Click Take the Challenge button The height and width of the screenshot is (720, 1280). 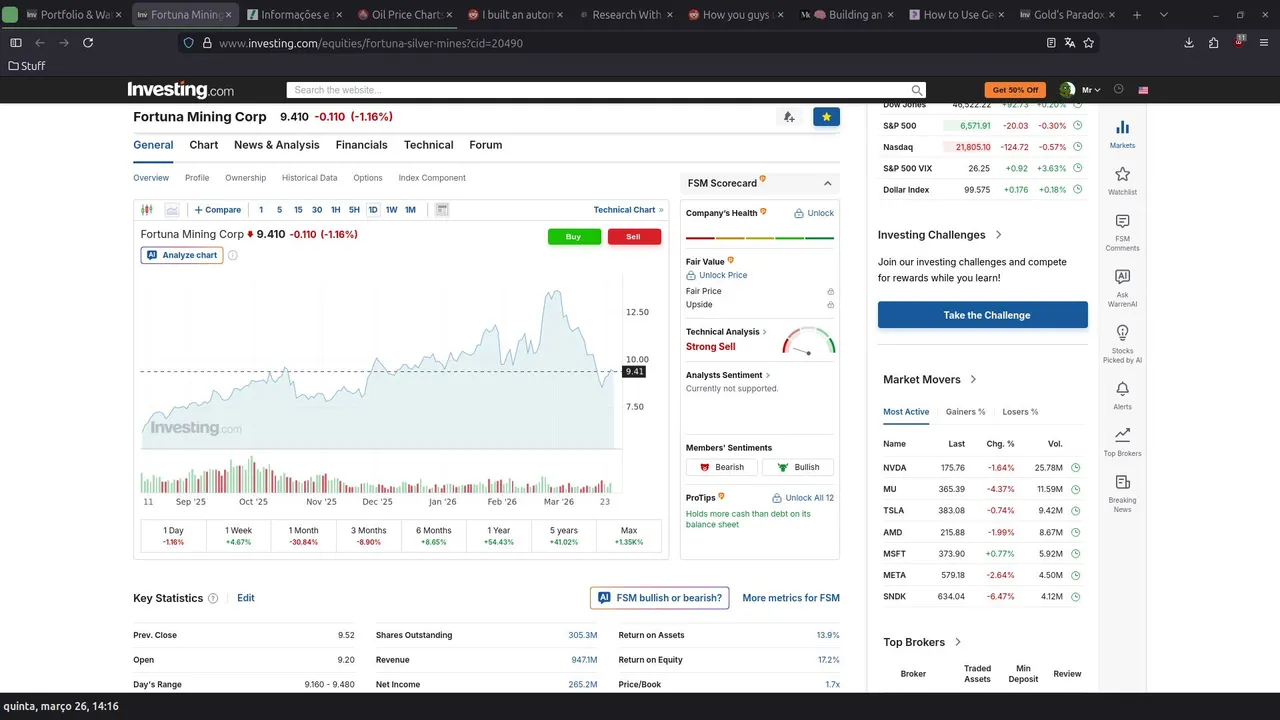tap(983, 315)
